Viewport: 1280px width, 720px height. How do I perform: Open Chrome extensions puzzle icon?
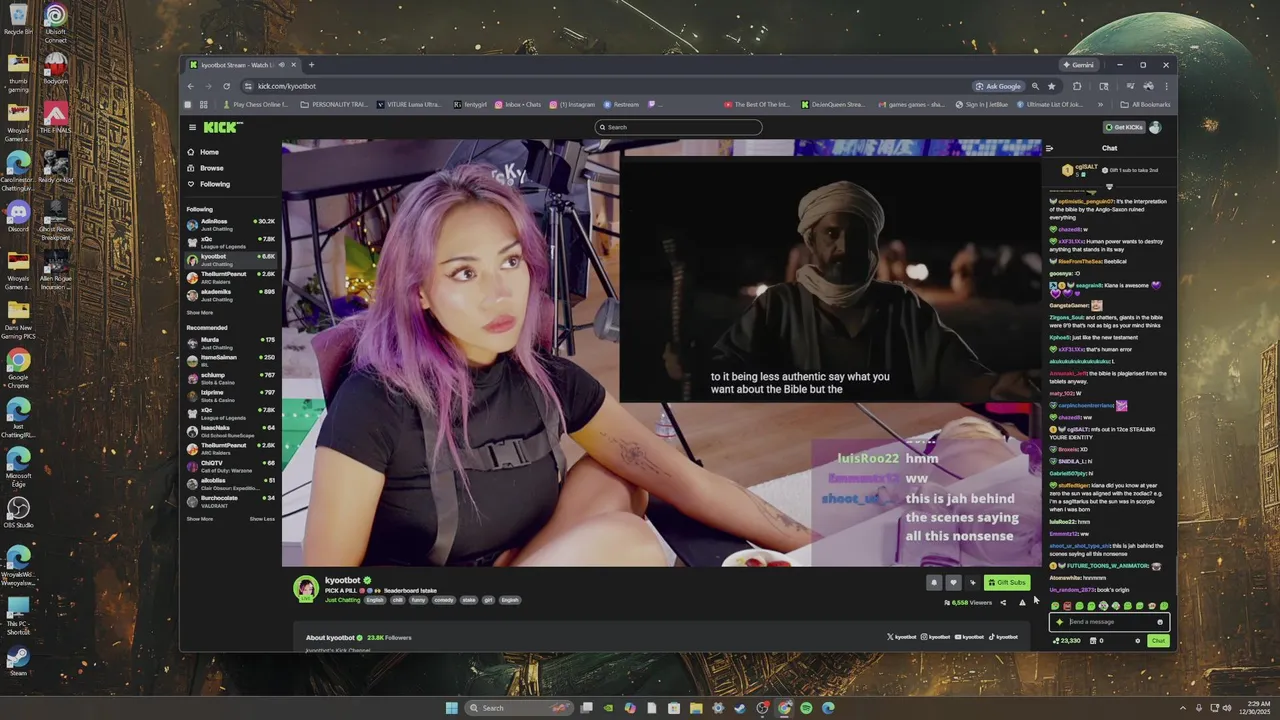1077,86
